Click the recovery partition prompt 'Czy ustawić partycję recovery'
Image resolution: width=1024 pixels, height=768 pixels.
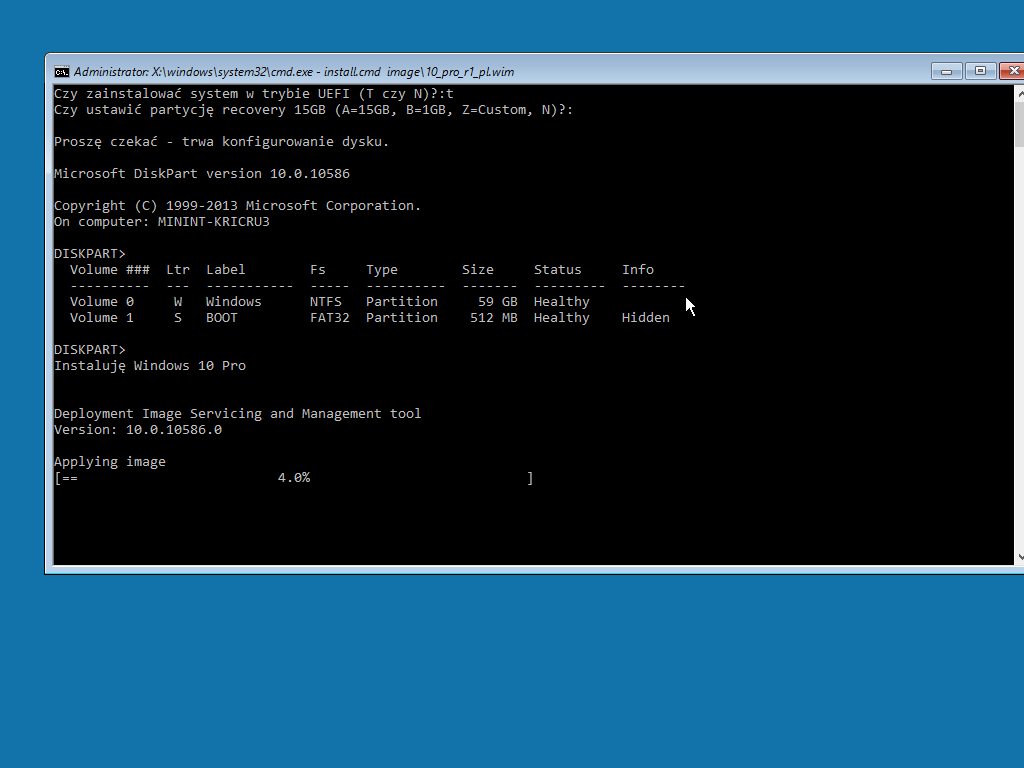[313, 110]
